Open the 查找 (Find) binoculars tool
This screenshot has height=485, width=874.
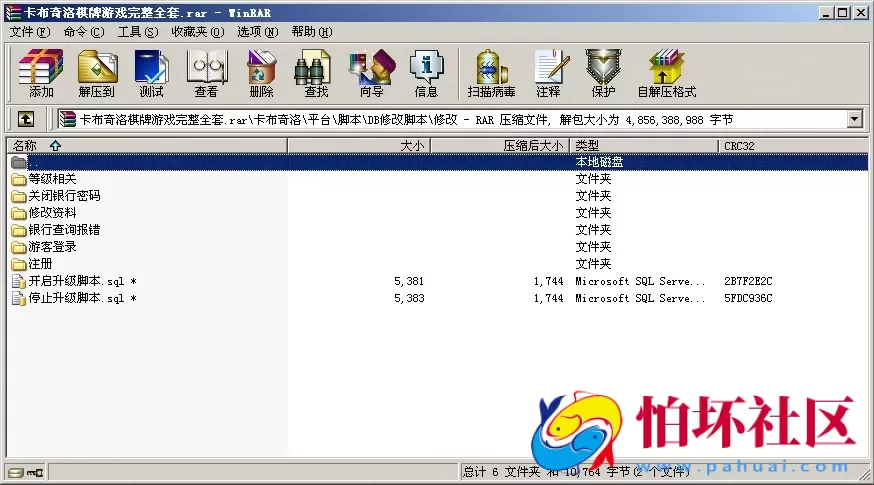pyautogui.click(x=316, y=73)
